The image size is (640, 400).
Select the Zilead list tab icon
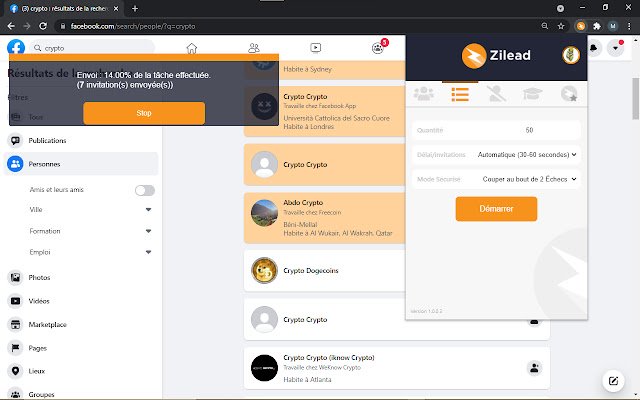[460, 94]
